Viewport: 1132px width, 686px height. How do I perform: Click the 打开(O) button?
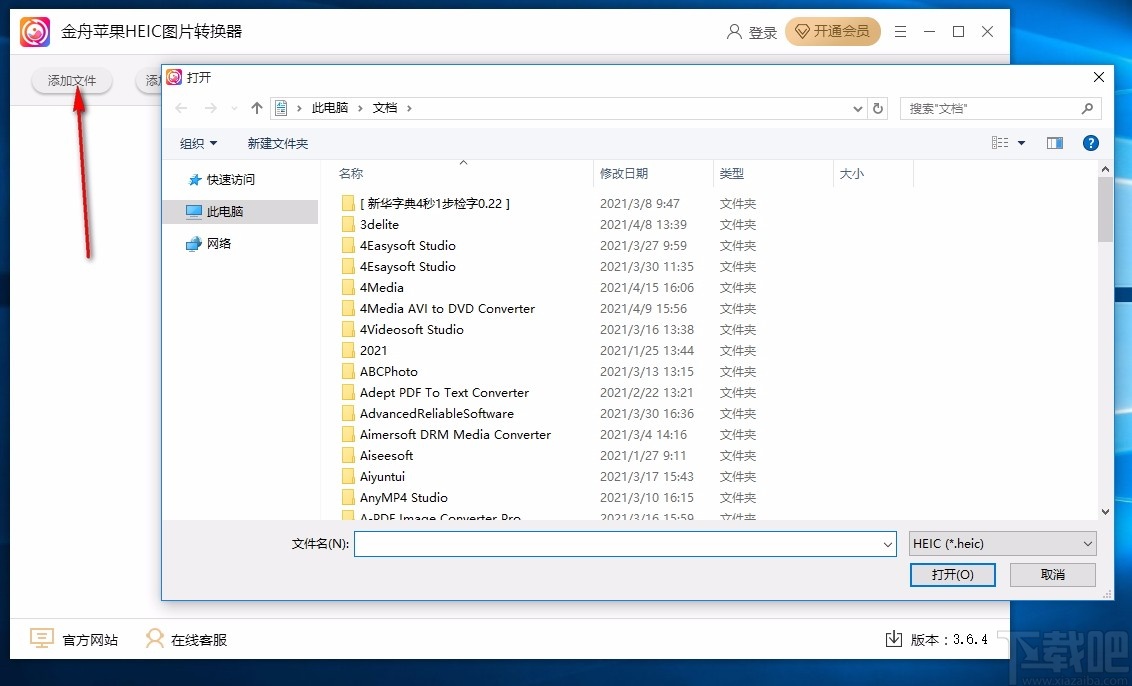951,575
